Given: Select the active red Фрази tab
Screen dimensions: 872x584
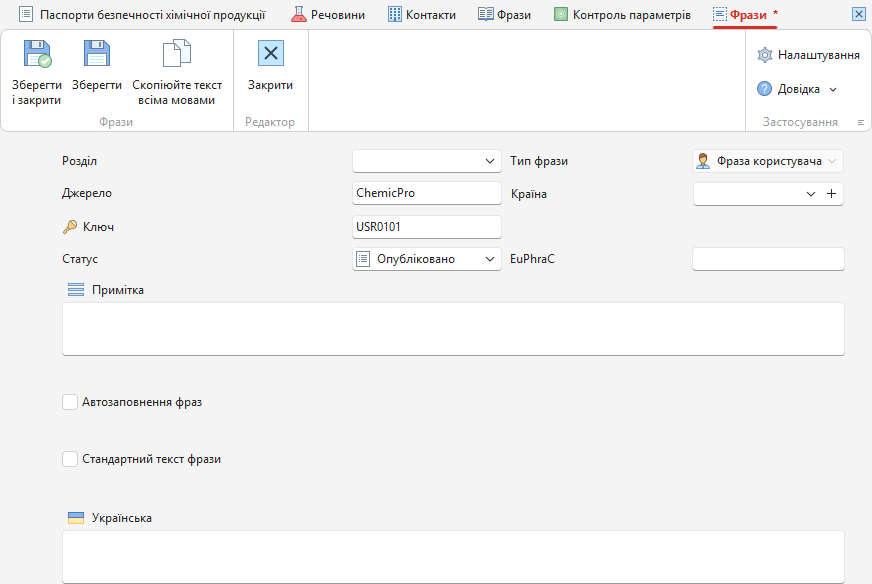Looking at the screenshot, I should pyautogui.click(x=745, y=14).
